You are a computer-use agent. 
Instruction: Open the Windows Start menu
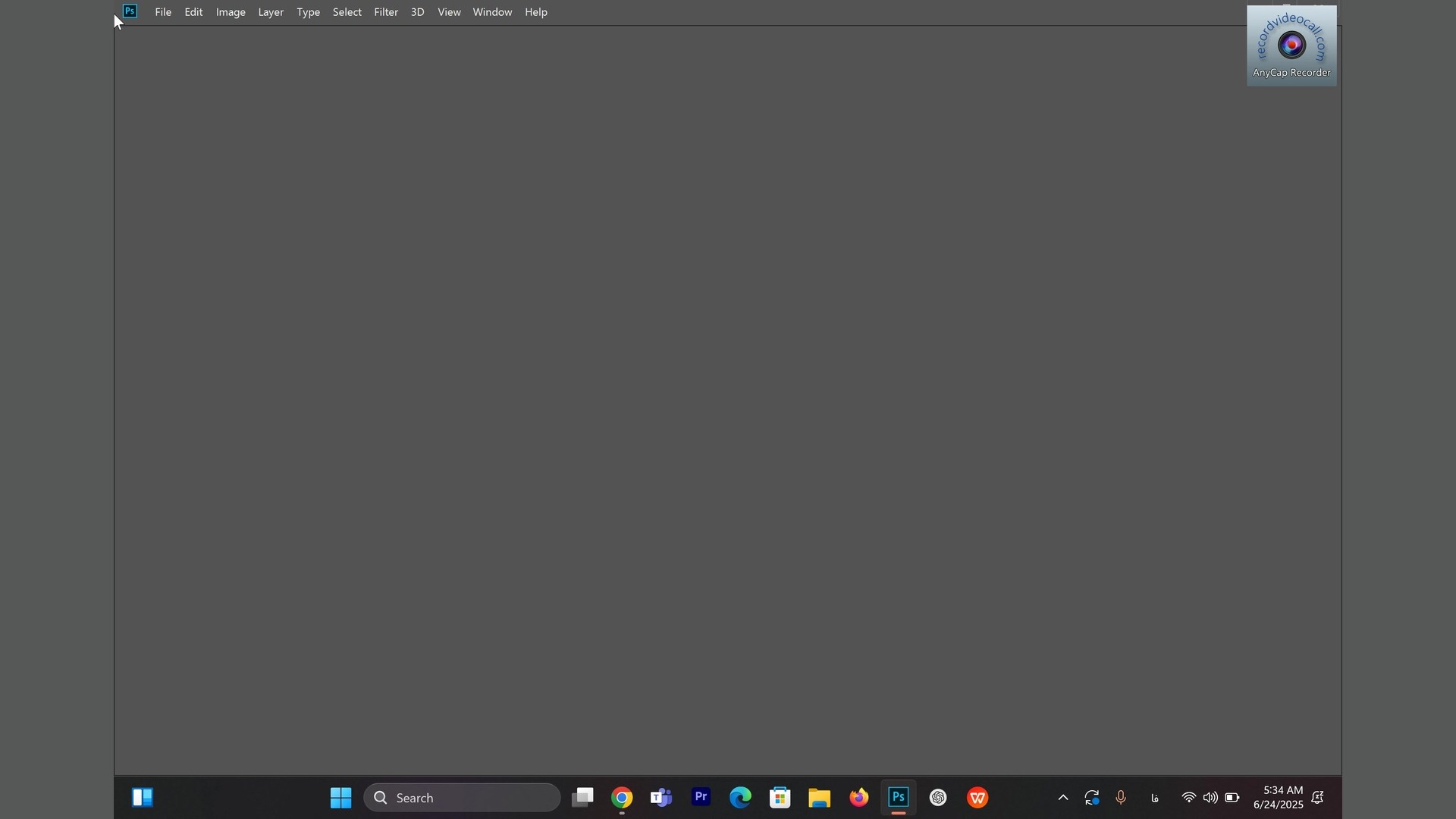point(340,798)
